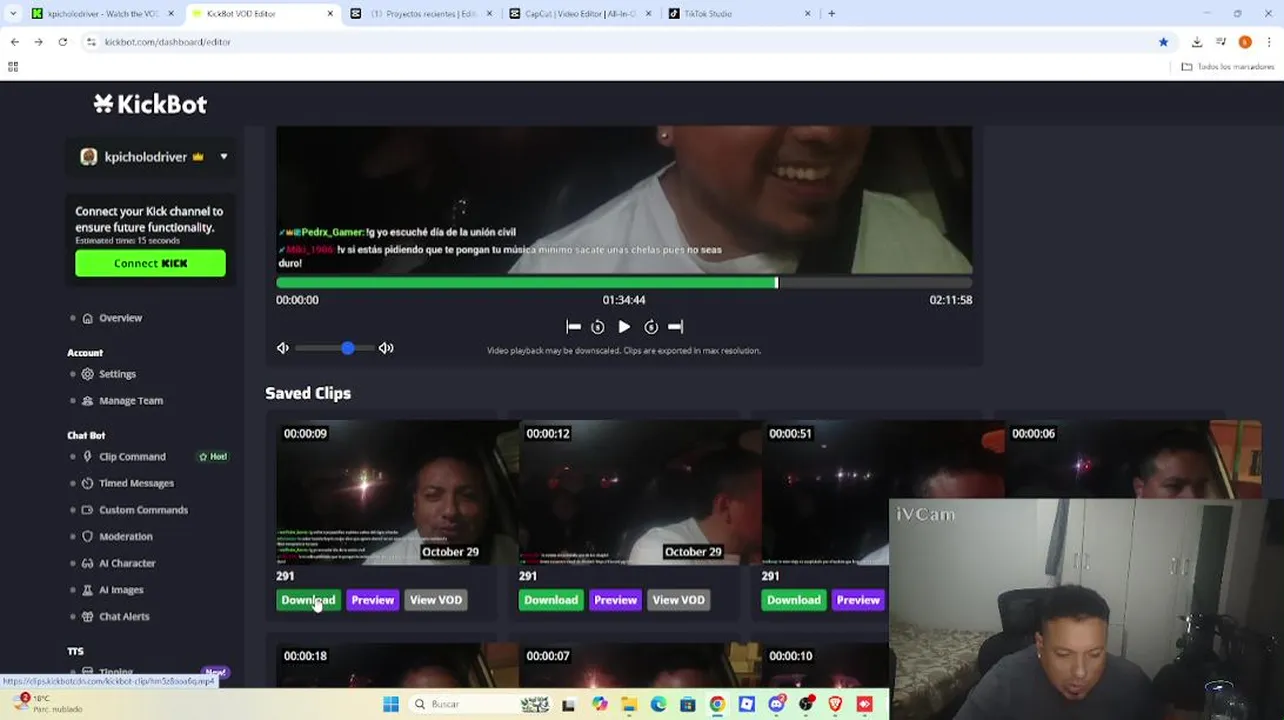Open the 00:00:12 clip thumbnail
The image size is (1284, 720).
pos(640,493)
